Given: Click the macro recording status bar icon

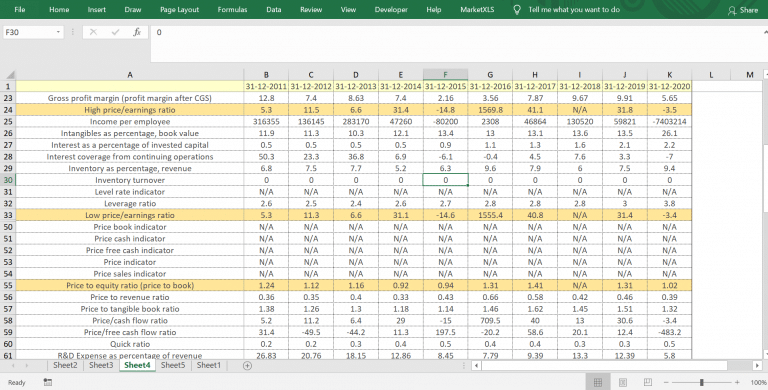Looking at the screenshot, I should click(48, 382).
